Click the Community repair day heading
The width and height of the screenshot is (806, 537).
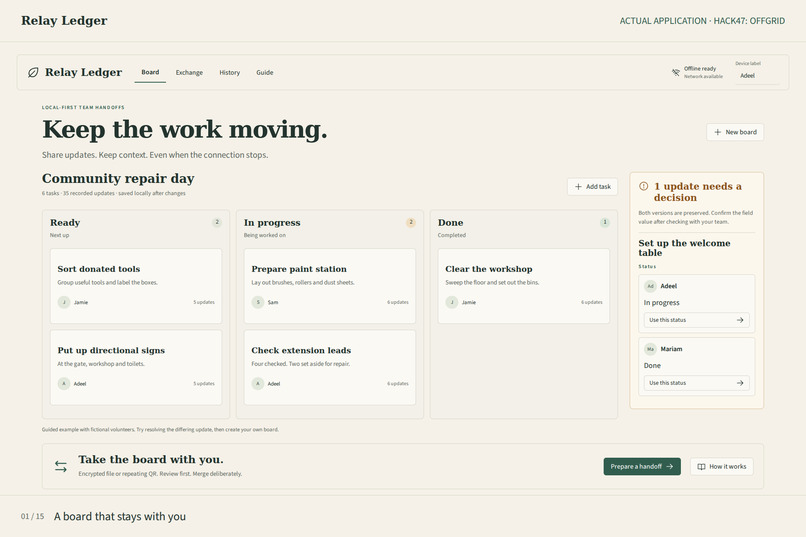pos(118,178)
